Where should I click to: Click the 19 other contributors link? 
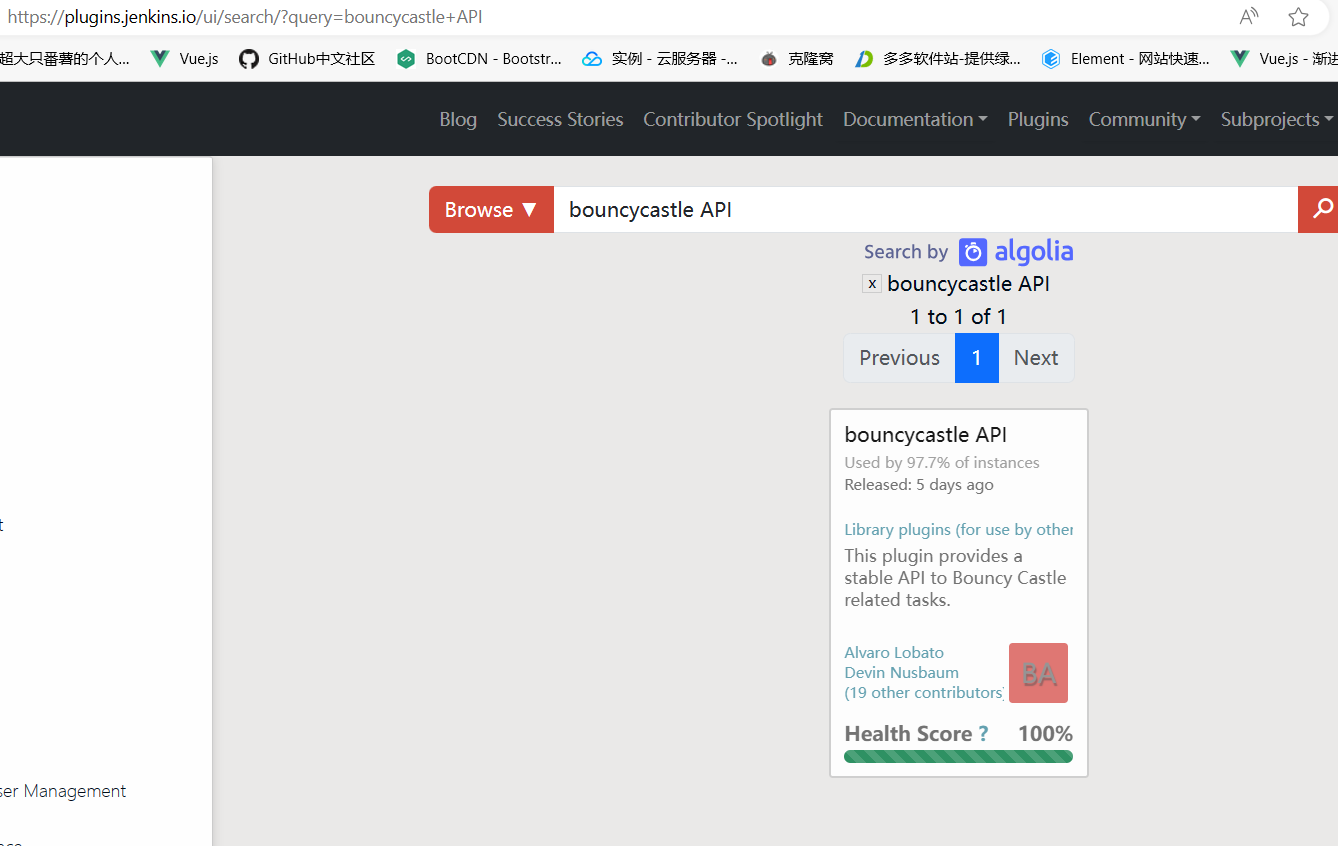(924, 692)
